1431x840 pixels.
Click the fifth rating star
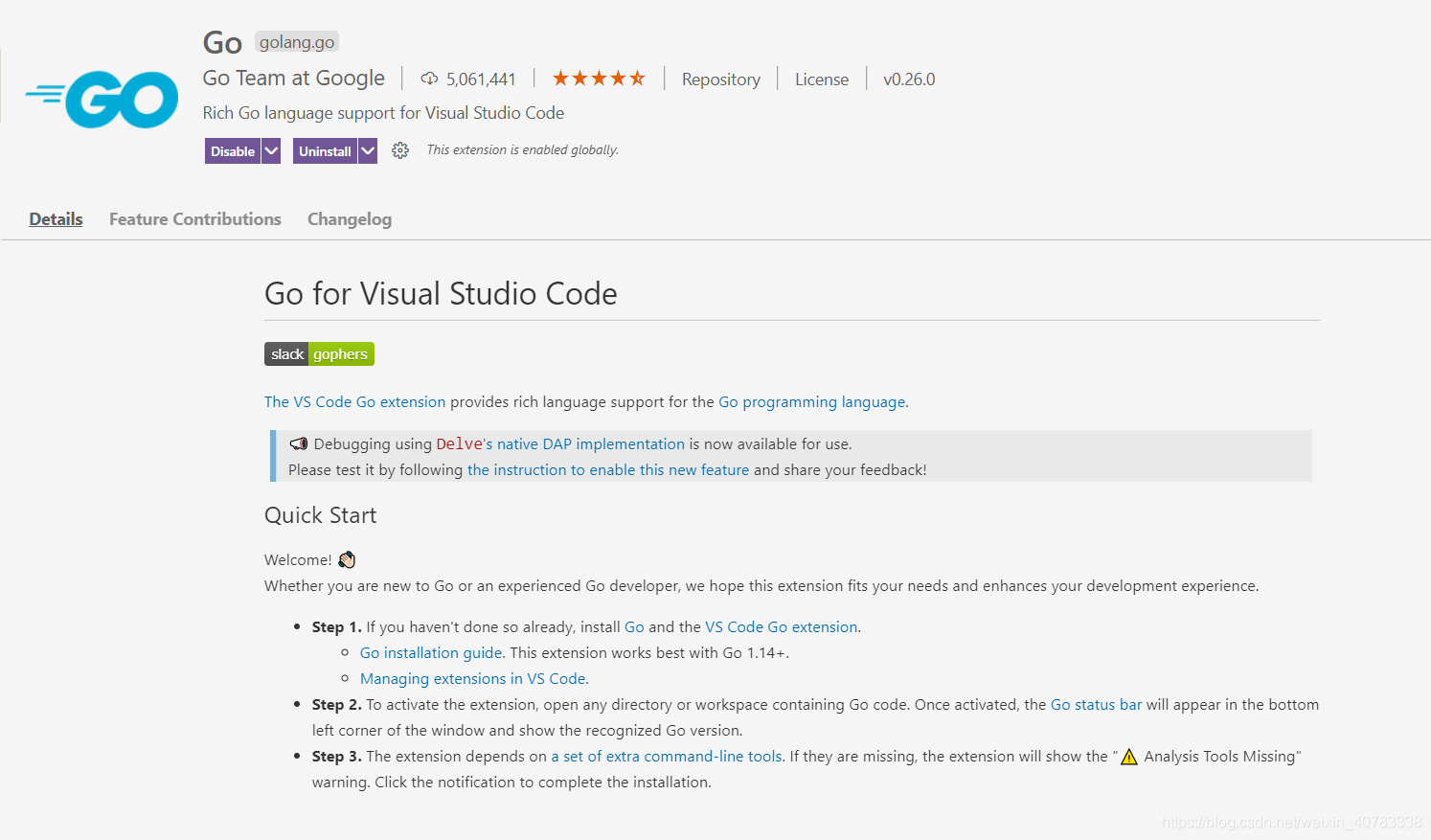(636, 77)
